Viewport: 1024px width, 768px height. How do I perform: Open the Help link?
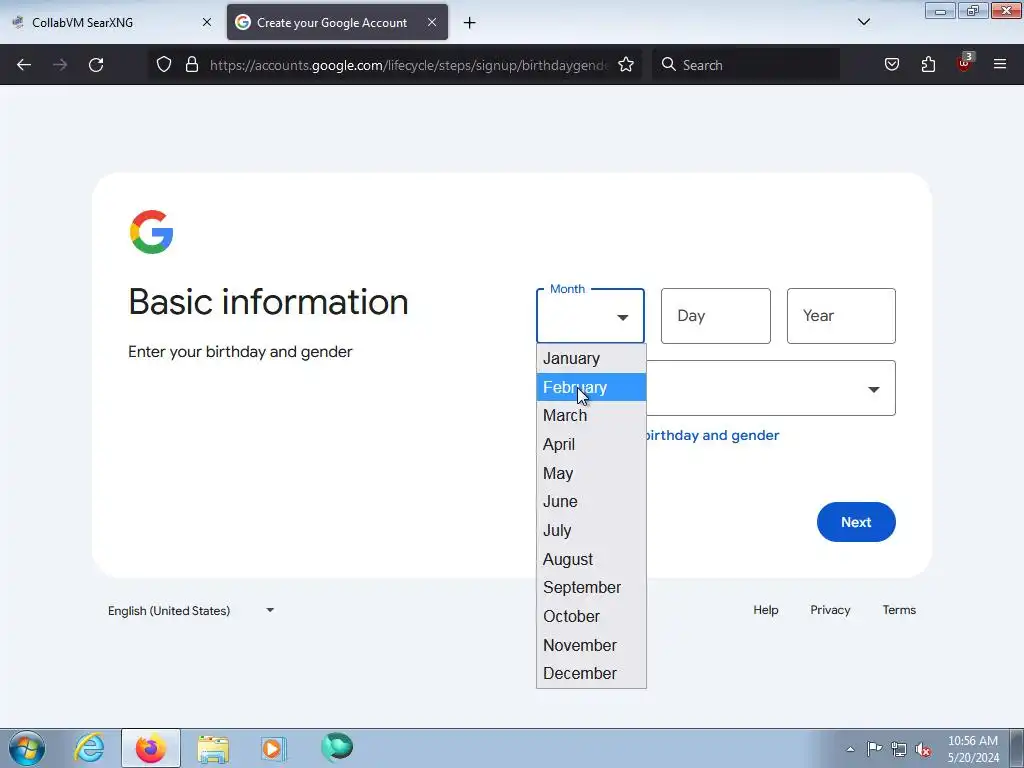(765, 610)
